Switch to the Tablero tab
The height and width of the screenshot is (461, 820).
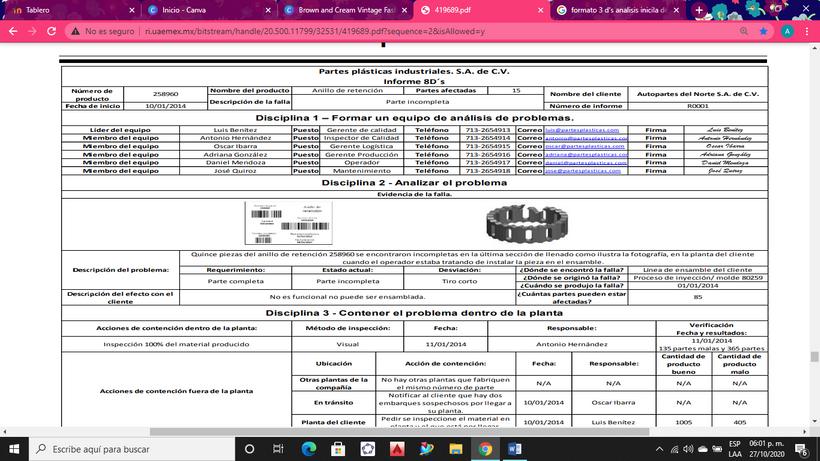pyautogui.click(x=71, y=10)
